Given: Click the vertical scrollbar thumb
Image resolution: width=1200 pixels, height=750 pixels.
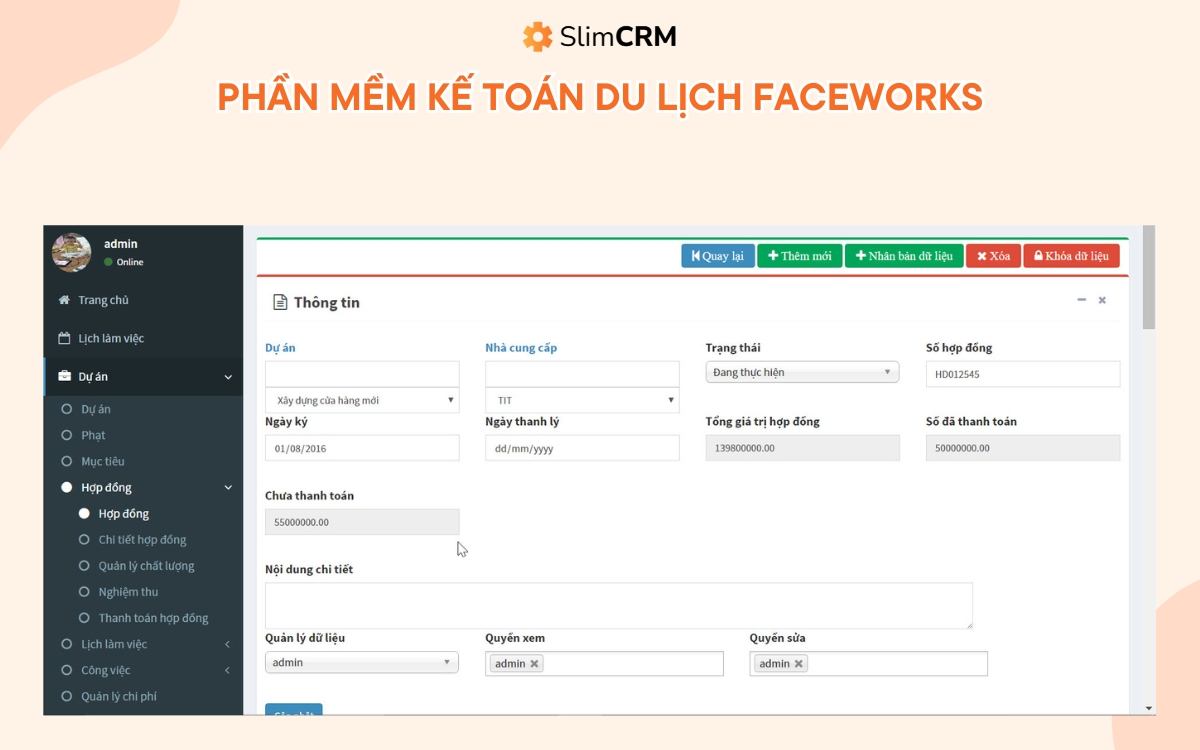Looking at the screenshot, I should pos(1149,278).
